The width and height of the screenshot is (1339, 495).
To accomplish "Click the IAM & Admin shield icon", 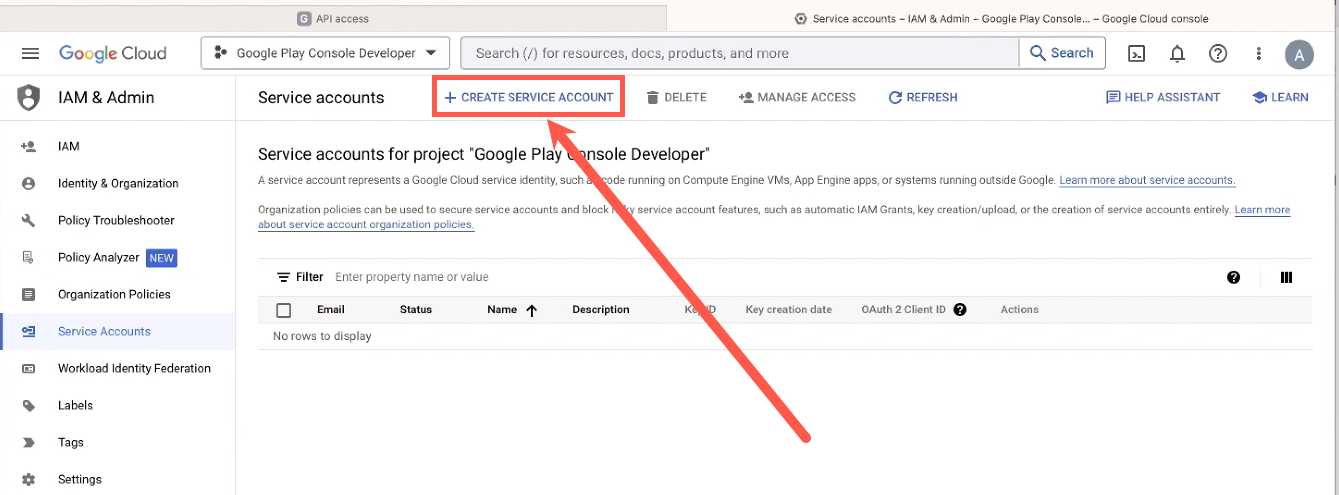I will pyautogui.click(x=29, y=98).
